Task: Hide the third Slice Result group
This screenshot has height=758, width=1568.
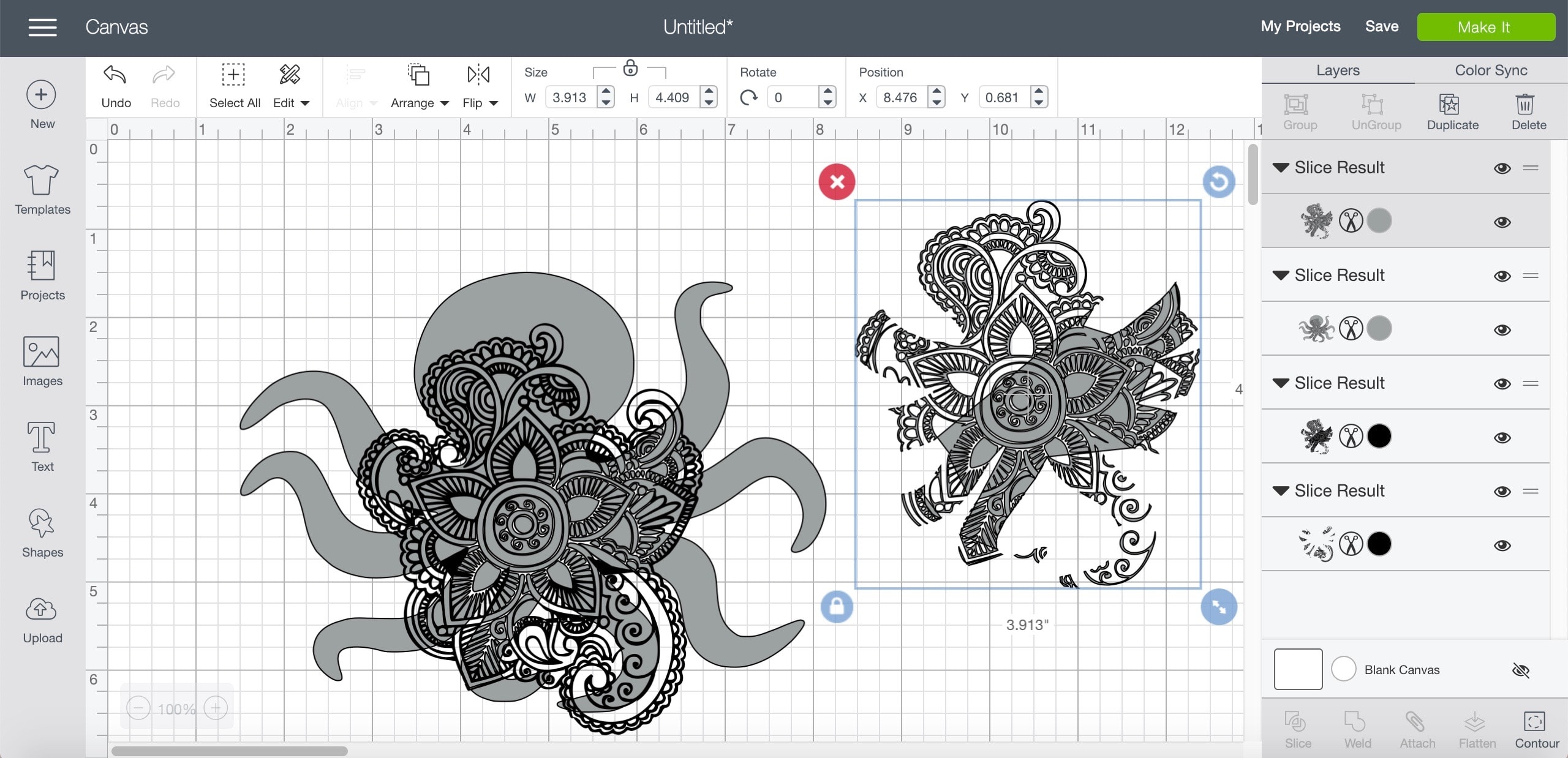Action: point(1502,384)
